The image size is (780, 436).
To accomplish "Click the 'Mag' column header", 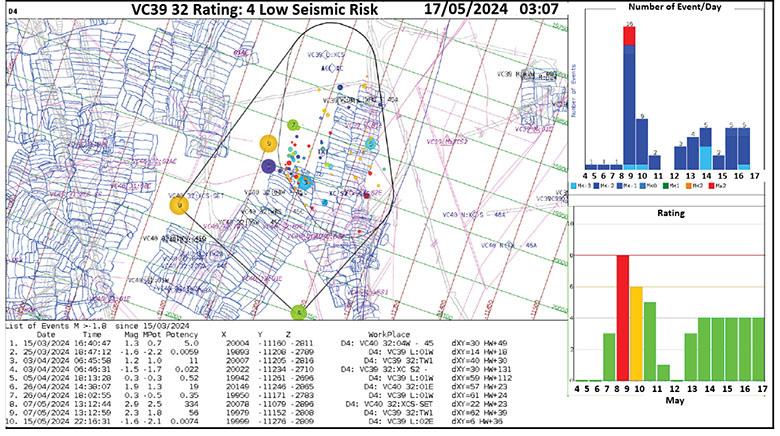I will (x=132, y=334).
